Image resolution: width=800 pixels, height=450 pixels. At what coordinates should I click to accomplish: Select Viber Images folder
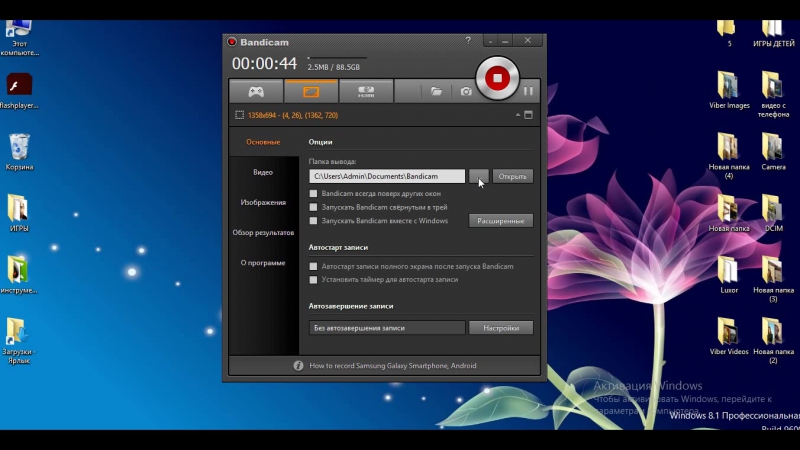[729, 90]
